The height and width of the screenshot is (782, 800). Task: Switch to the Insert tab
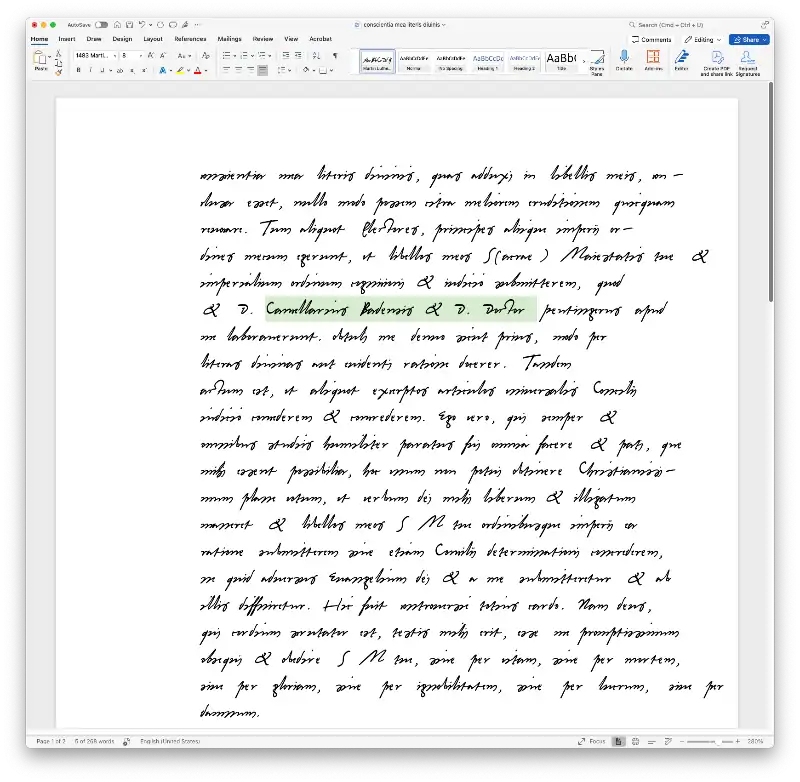(x=67, y=39)
